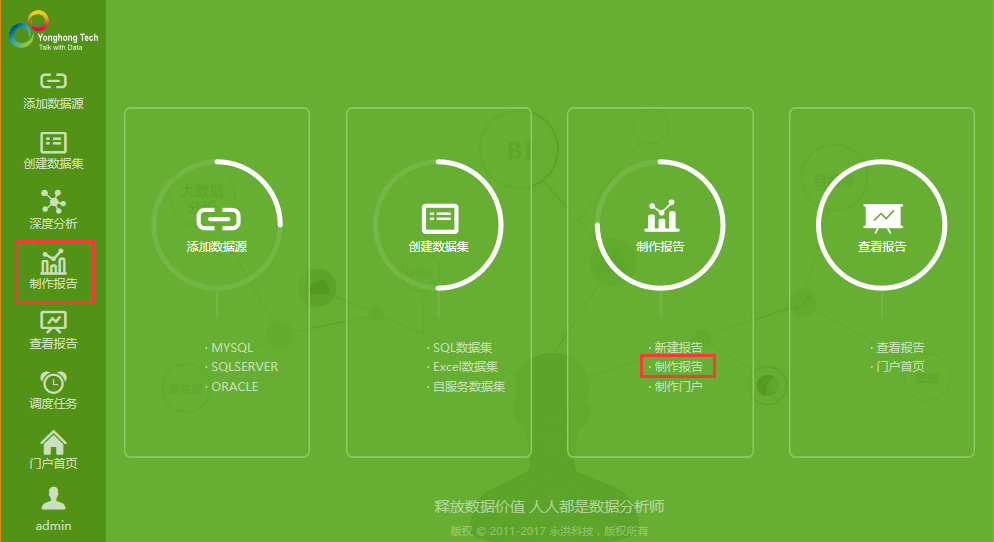The width and height of the screenshot is (994, 542).
Task: Open 创建数据集 in the left sidebar
Action: coord(53,150)
